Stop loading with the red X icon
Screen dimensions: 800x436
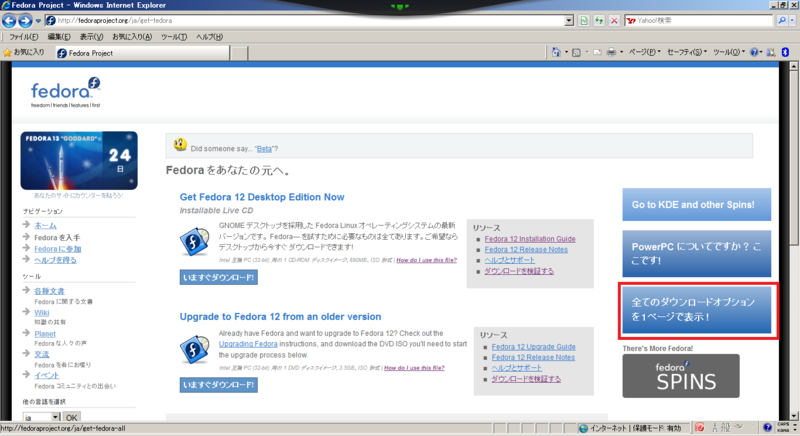coord(614,20)
